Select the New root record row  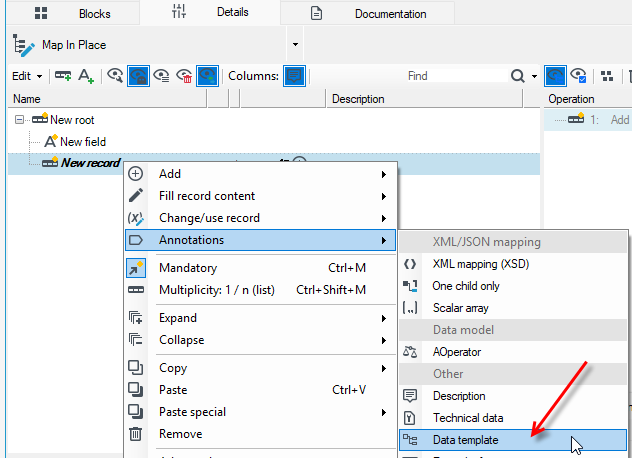[x=274, y=120]
